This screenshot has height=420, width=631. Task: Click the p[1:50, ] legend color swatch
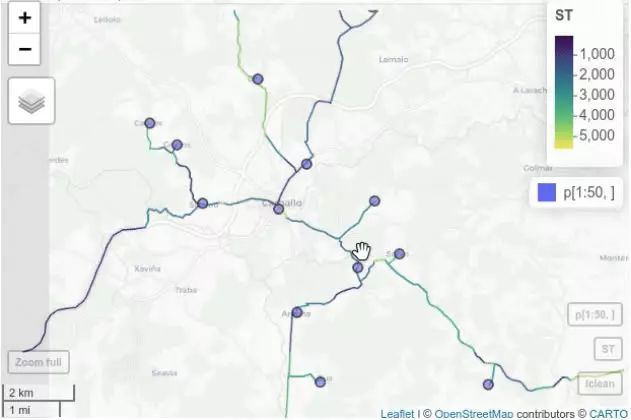[x=547, y=192]
